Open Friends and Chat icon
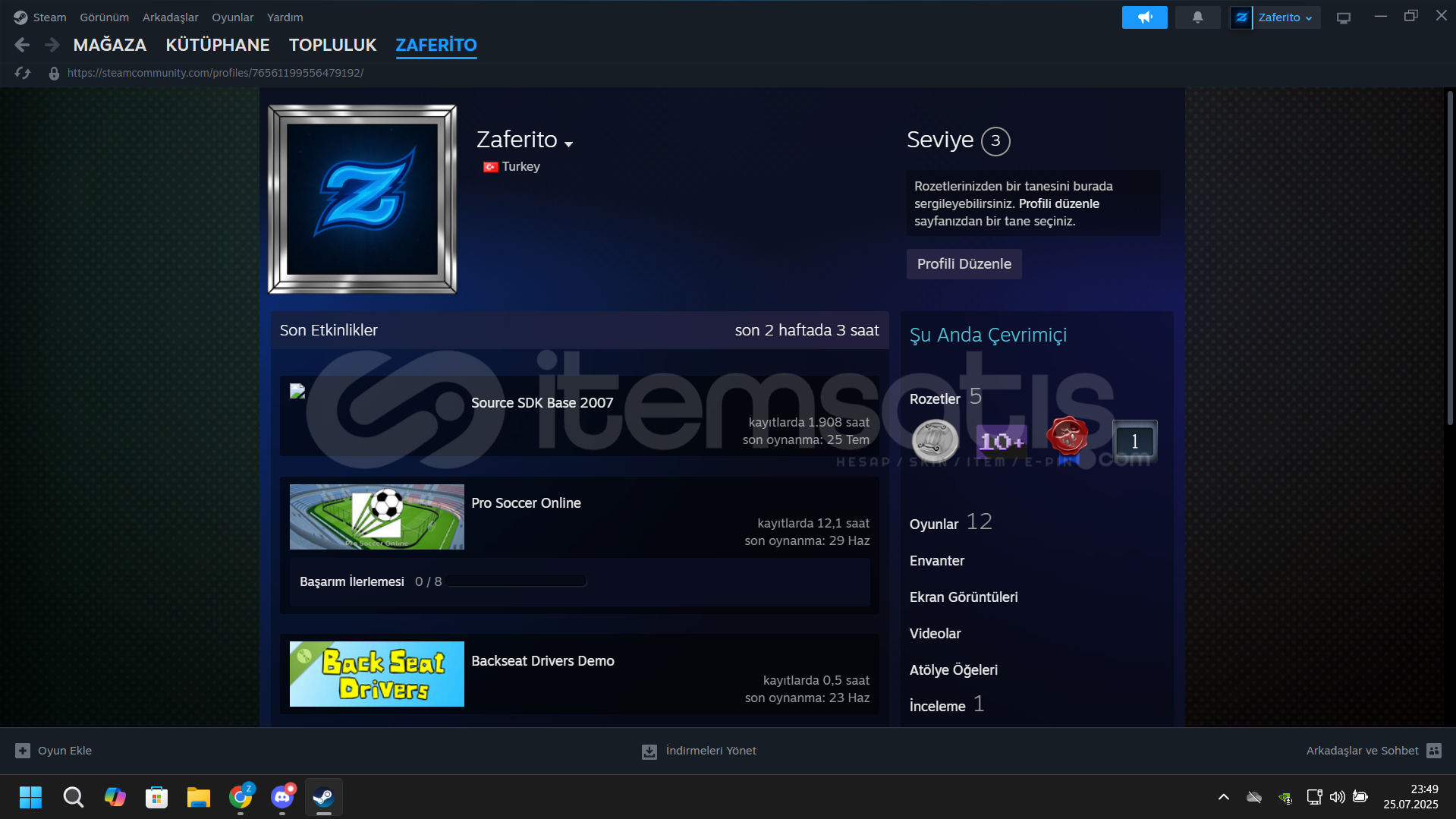1456x819 pixels. click(1434, 751)
